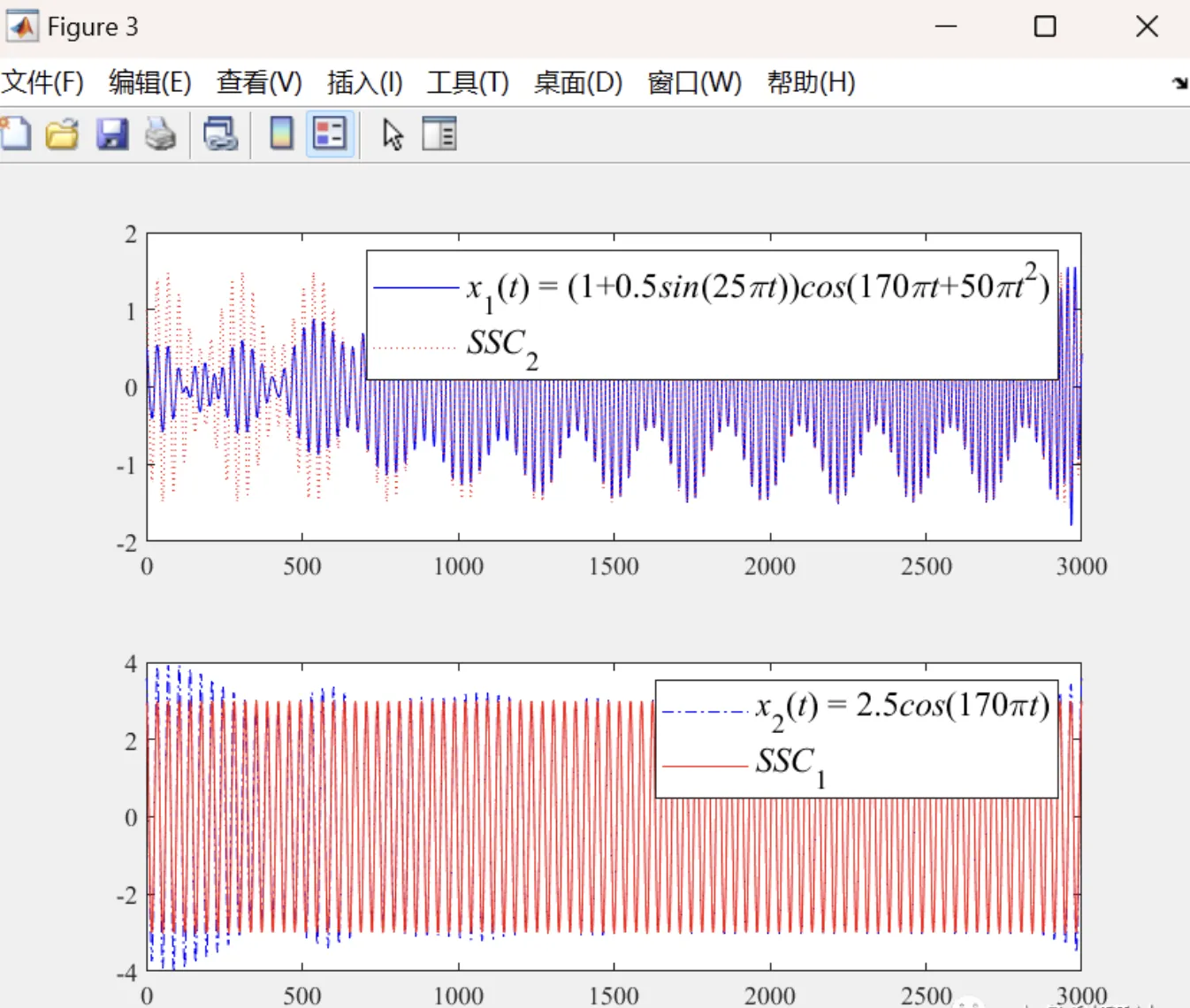Open the 查看(V) menu
The image size is (1190, 1008).
click(259, 83)
